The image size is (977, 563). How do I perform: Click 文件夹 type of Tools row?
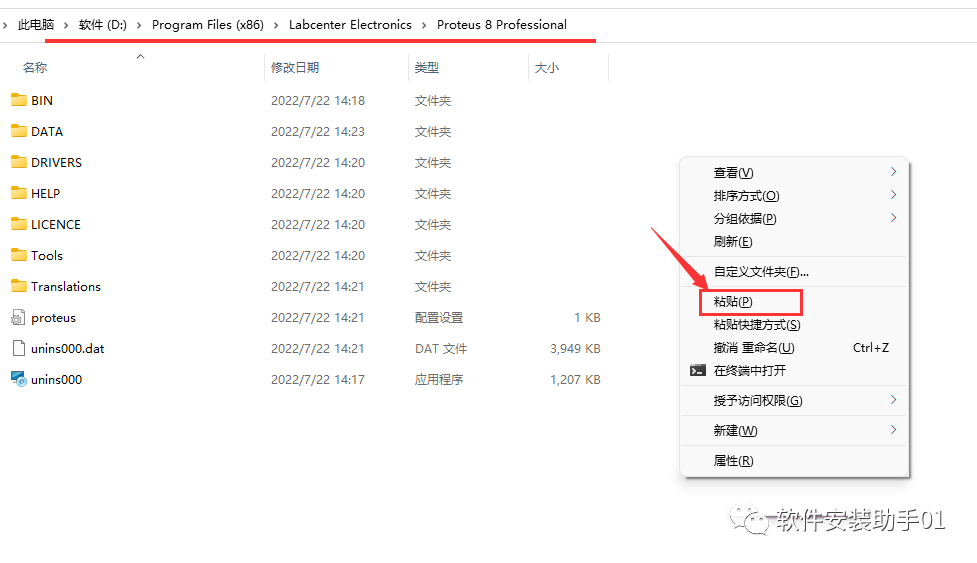(433, 255)
